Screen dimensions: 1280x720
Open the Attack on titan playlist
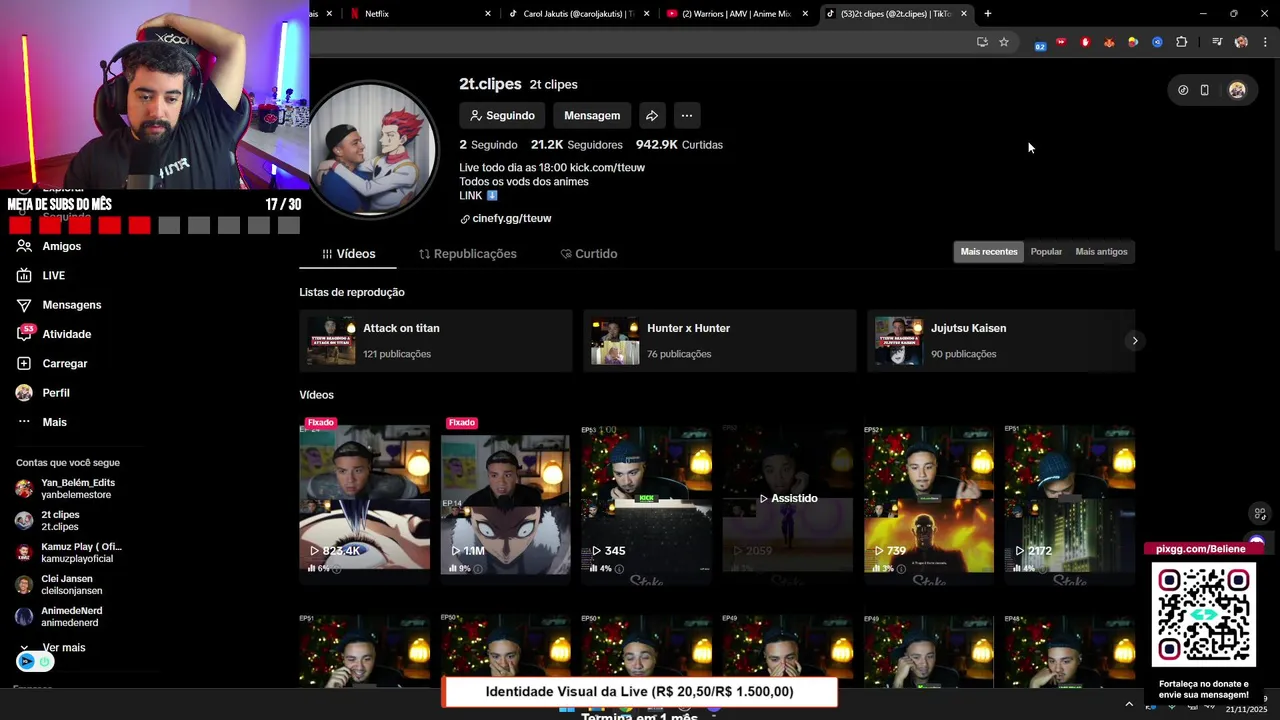(x=436, y=341)
